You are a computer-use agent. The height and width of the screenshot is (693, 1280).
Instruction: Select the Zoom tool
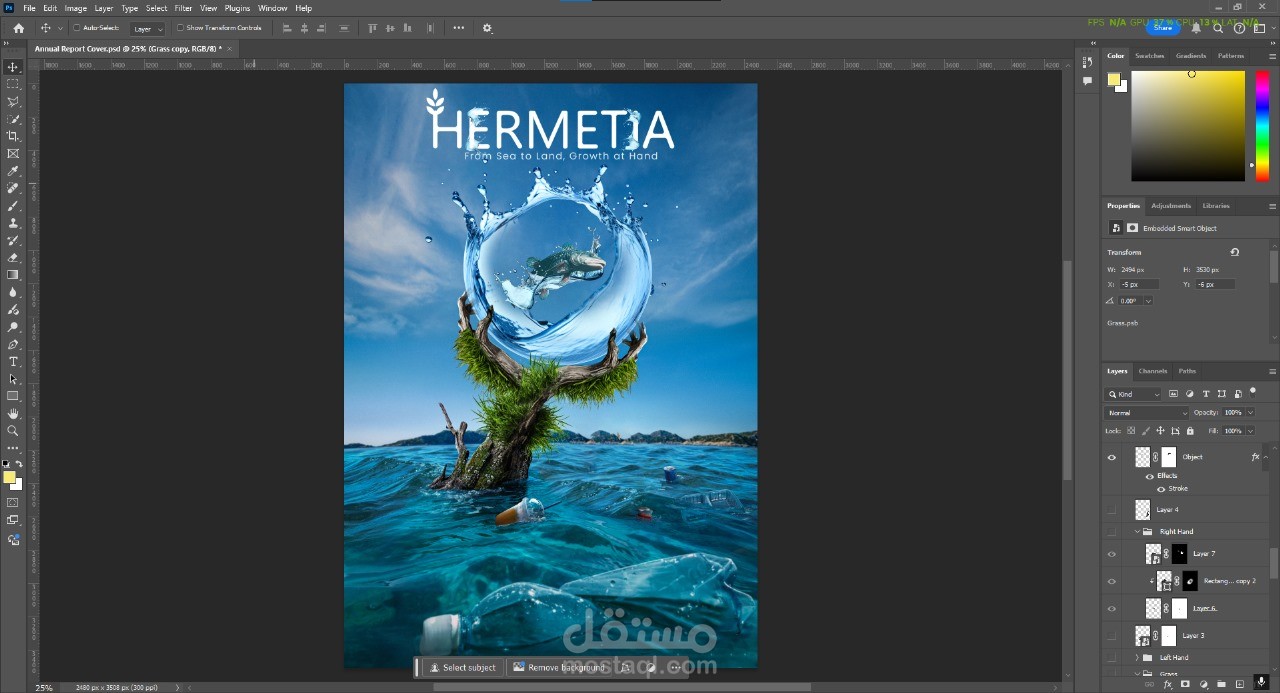[x=13, y=431]
